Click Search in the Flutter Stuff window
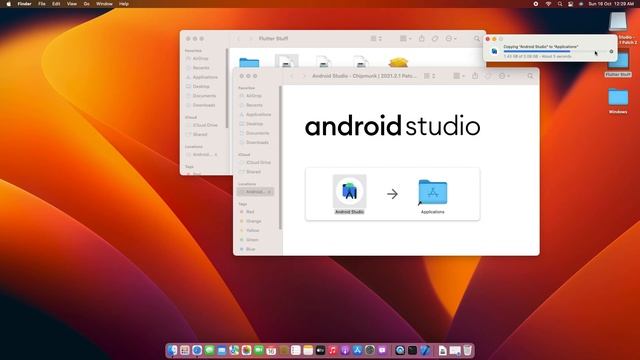The width and height of the screenshot is (640, 360). [x=477, y=38]
